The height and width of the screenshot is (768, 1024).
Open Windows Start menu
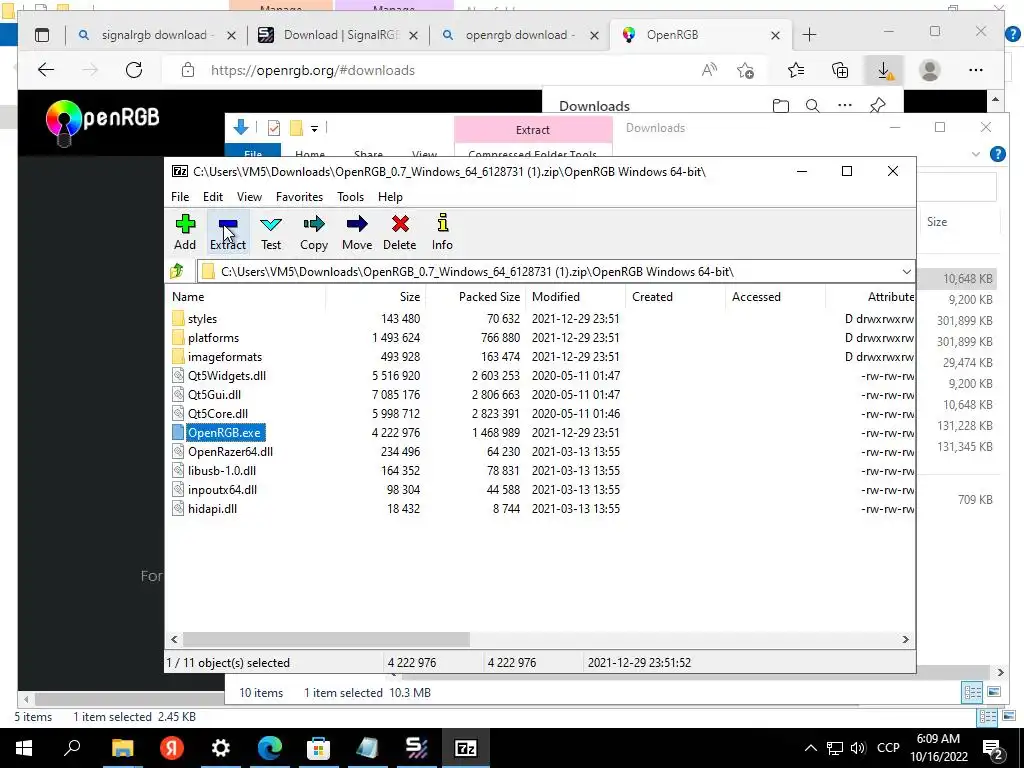pyautogui.click(x=24, y=748)
